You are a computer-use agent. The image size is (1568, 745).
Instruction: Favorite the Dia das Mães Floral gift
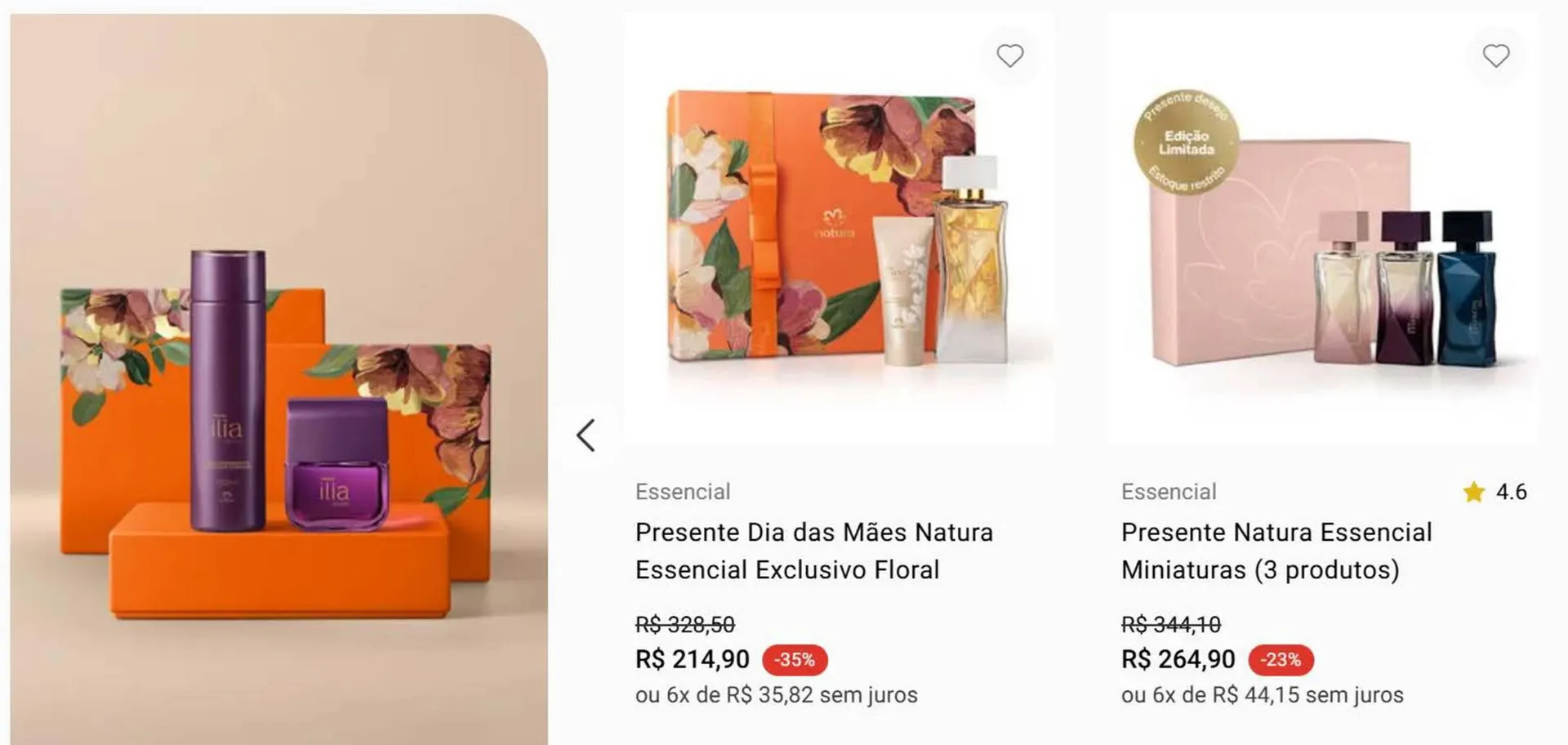[1010, 56]
